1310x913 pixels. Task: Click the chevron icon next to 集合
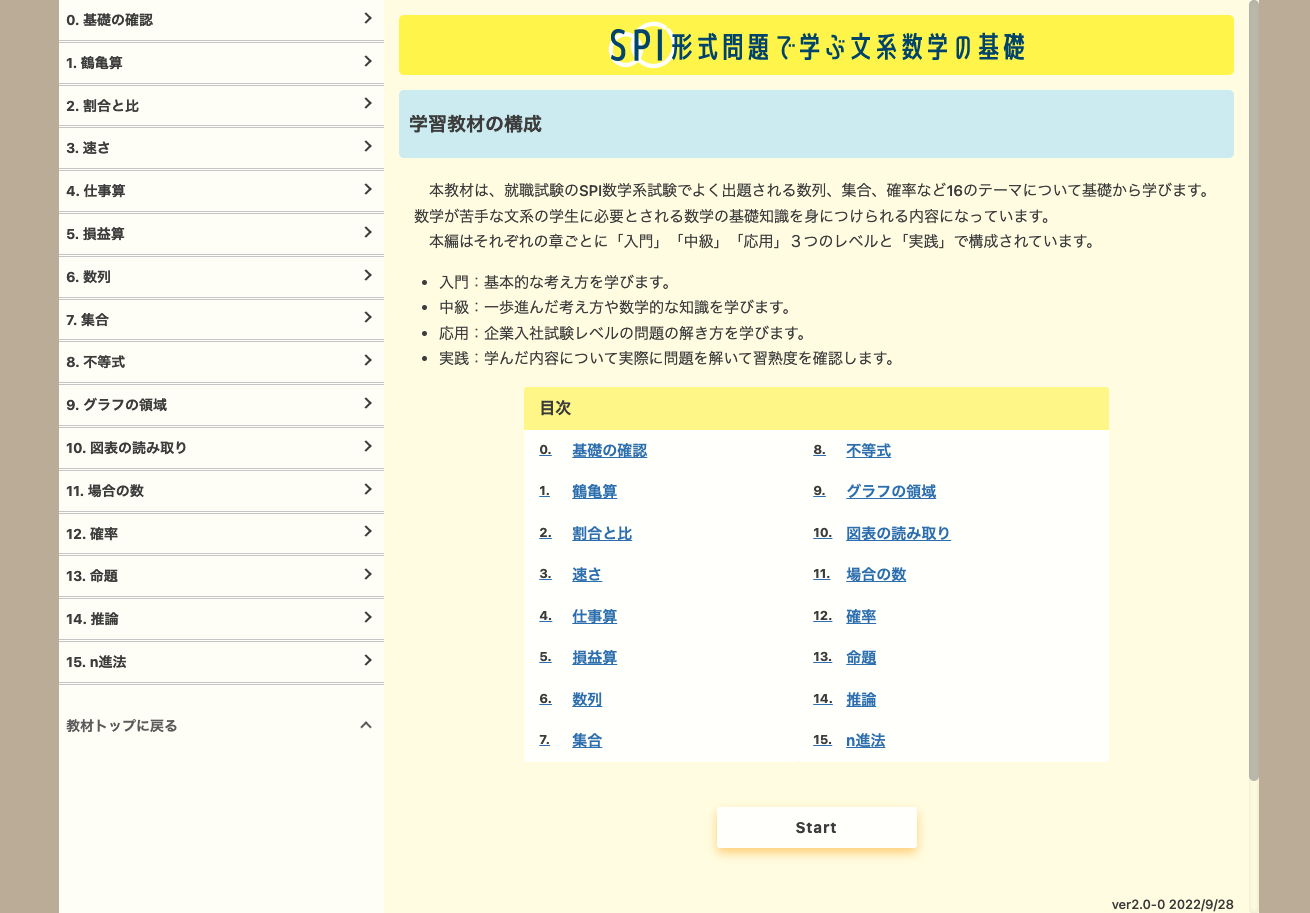pos(367,319)
